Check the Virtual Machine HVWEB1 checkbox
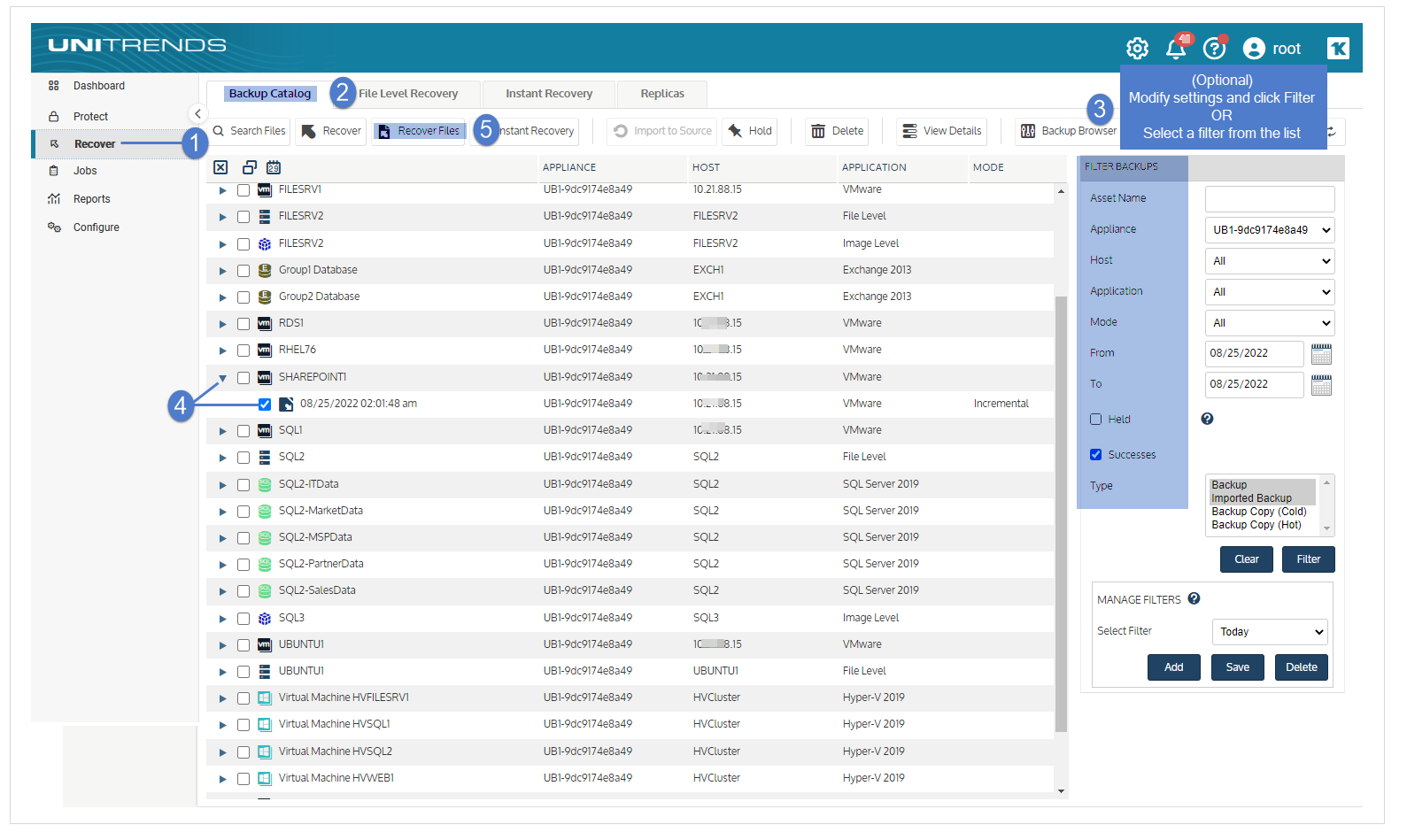Image resolution: width=1407 pixels, height=840 pixels. 244,779
